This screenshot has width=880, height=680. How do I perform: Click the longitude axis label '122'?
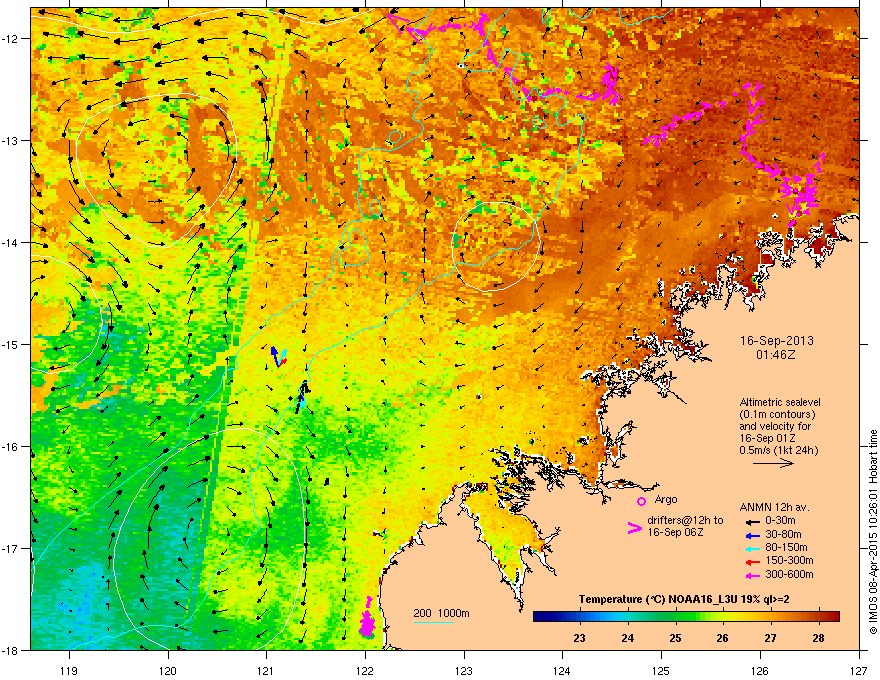365,670
